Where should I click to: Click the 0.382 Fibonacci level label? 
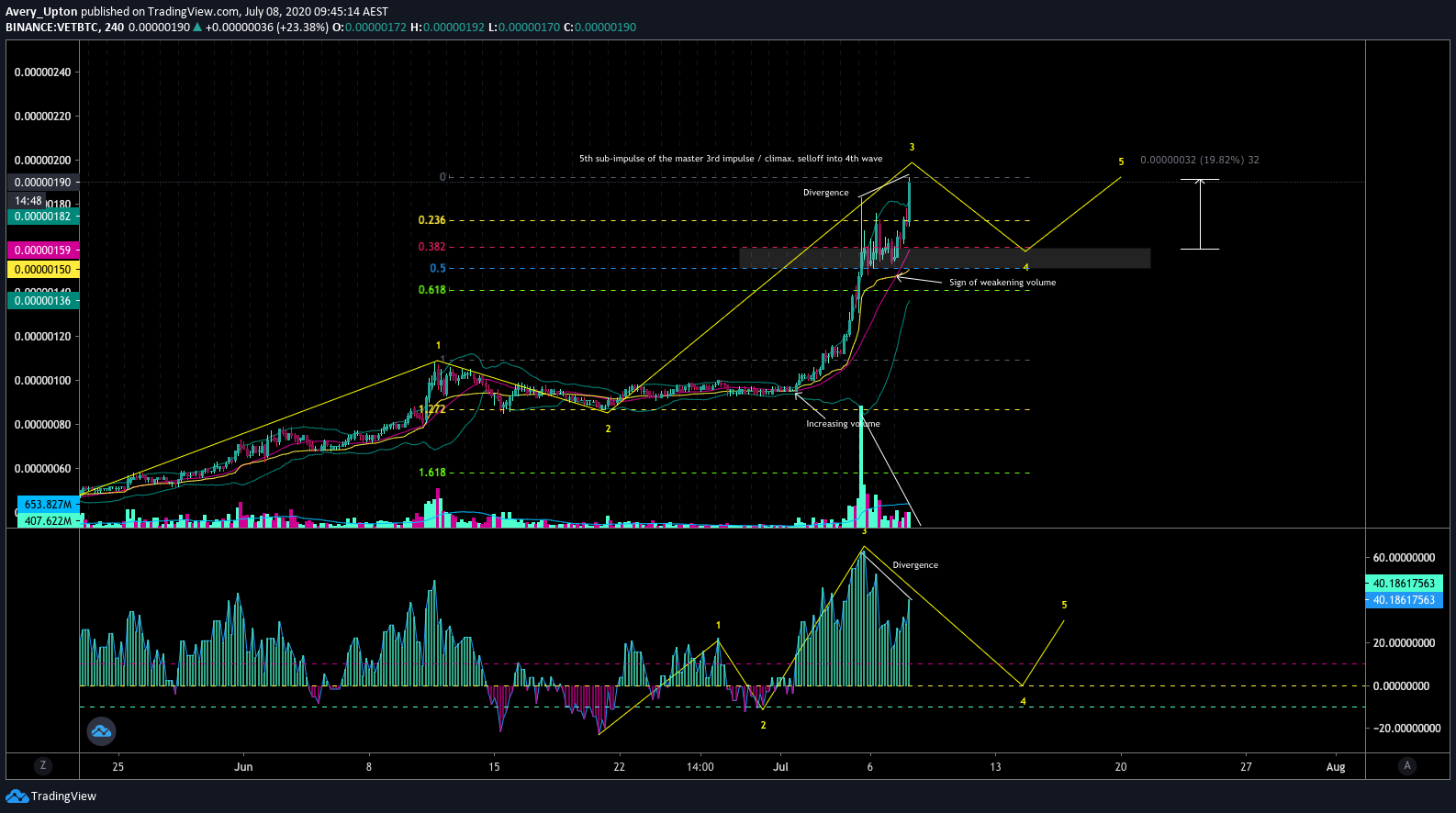431,247
